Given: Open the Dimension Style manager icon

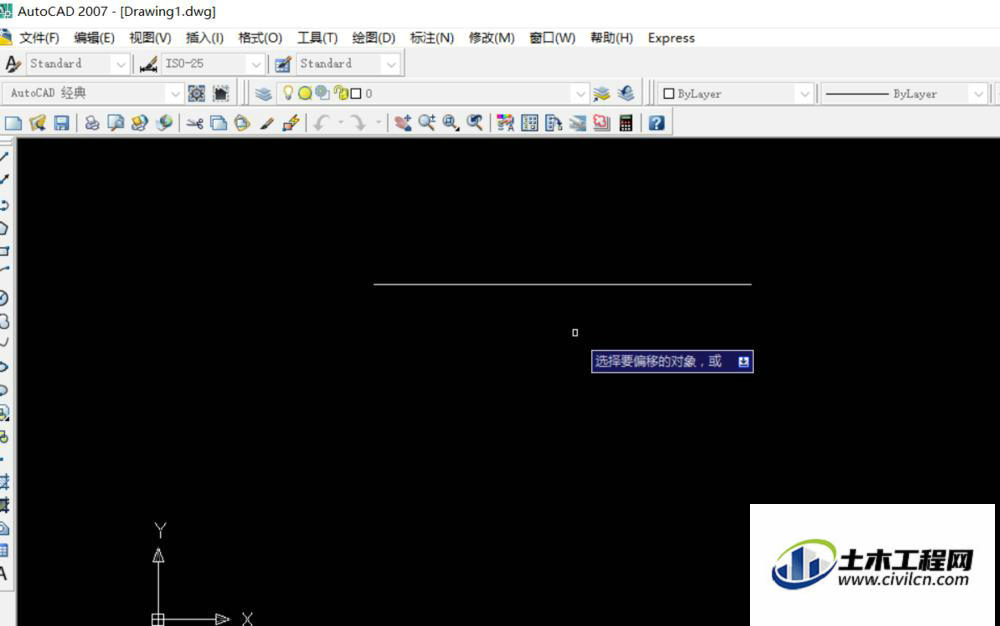Looking at the screenshot, I should point(149,64).
